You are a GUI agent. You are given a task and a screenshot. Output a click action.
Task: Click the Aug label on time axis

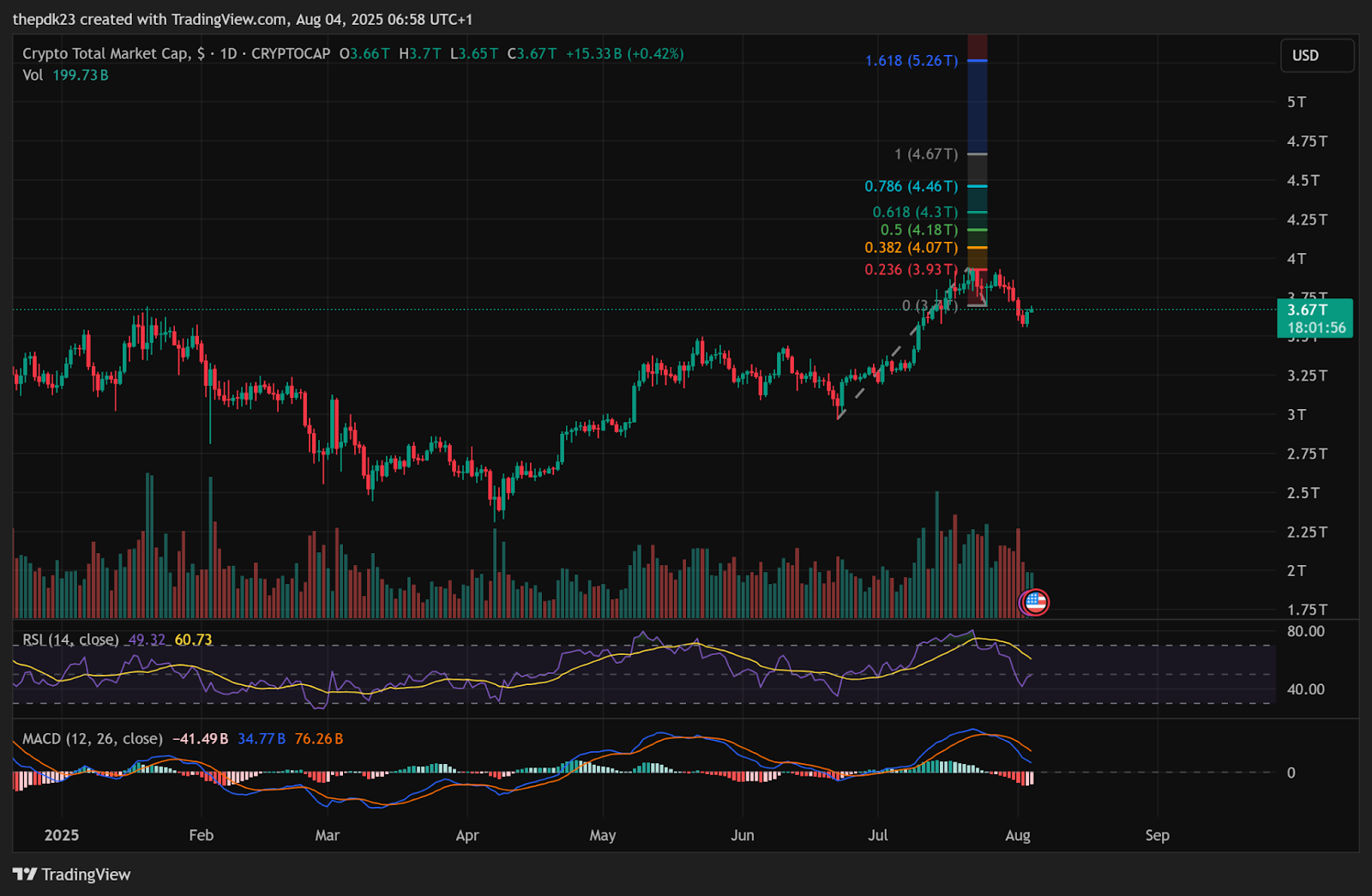click(x=1018, y=835)
